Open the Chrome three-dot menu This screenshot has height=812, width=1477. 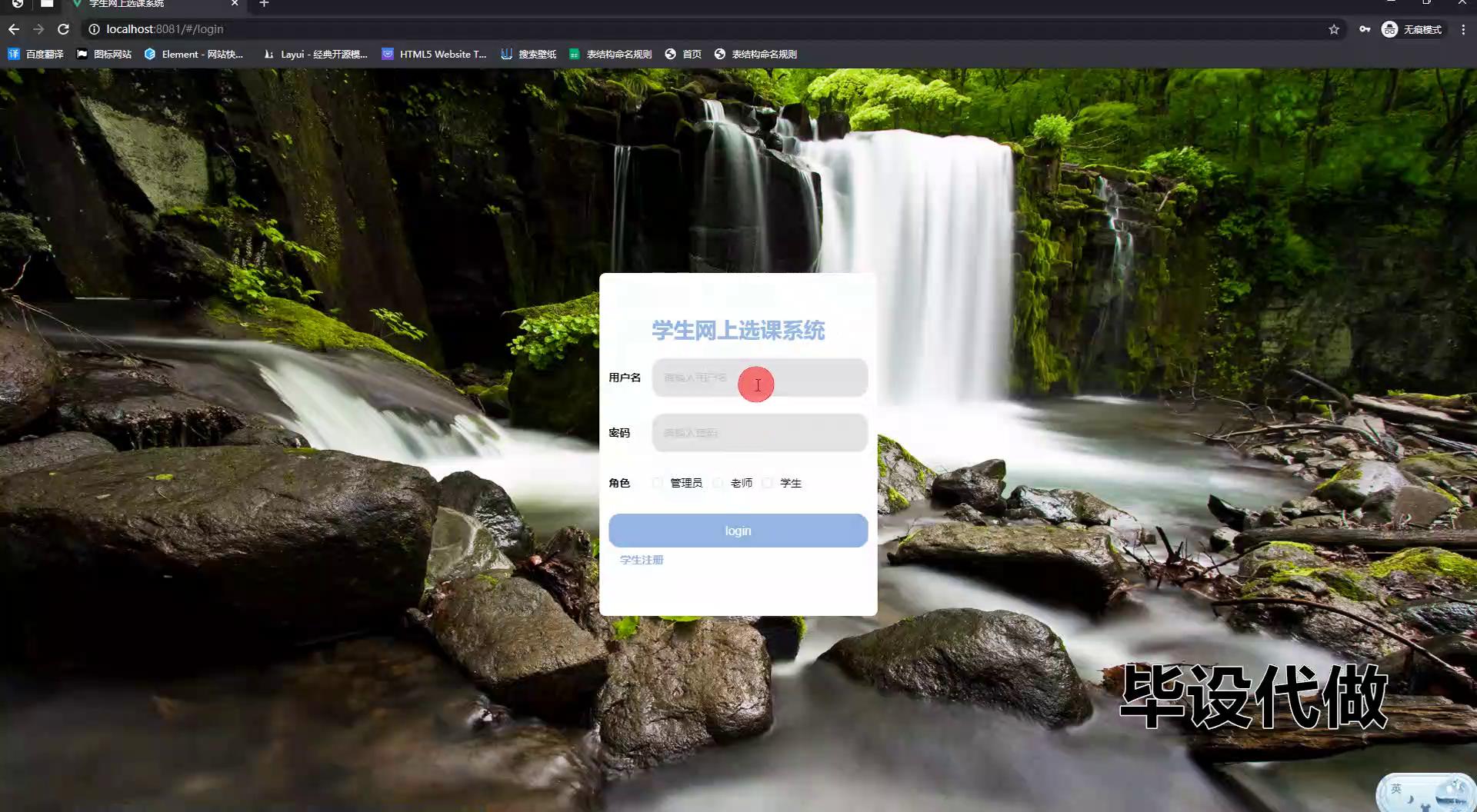coord(1463,29)
